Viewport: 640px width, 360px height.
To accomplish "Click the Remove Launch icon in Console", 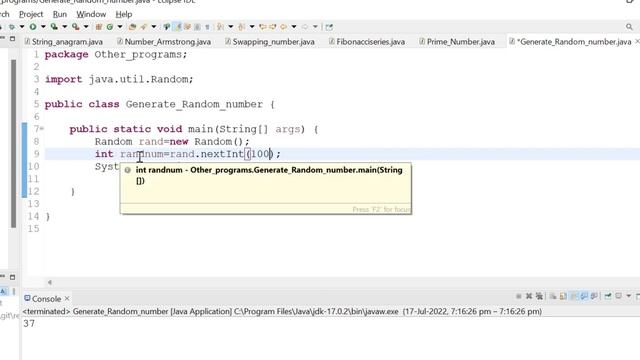I will pyautogui.click(x=529, y=296).
